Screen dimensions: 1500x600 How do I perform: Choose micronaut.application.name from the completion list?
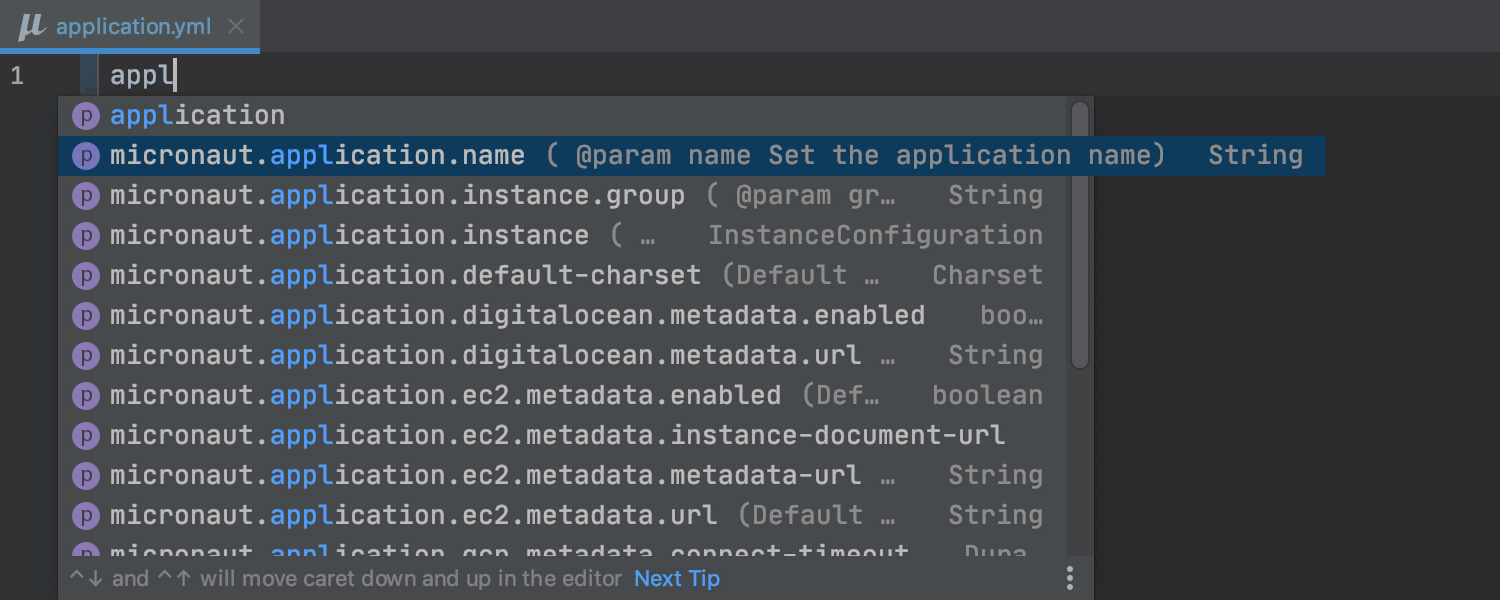pyautogui.click(x=692, y=156)
